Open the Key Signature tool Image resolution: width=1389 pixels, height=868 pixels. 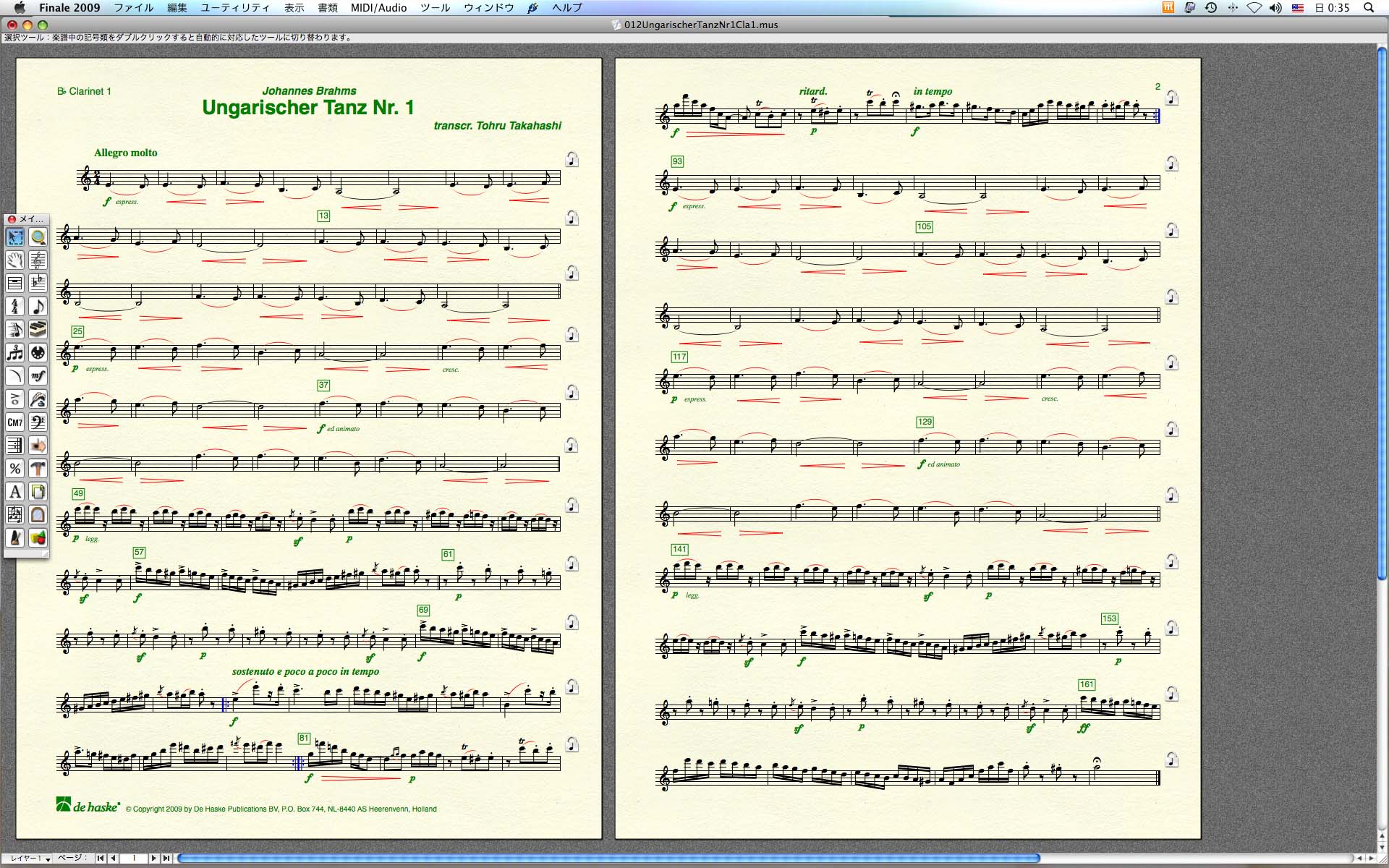tap(38, 284)
